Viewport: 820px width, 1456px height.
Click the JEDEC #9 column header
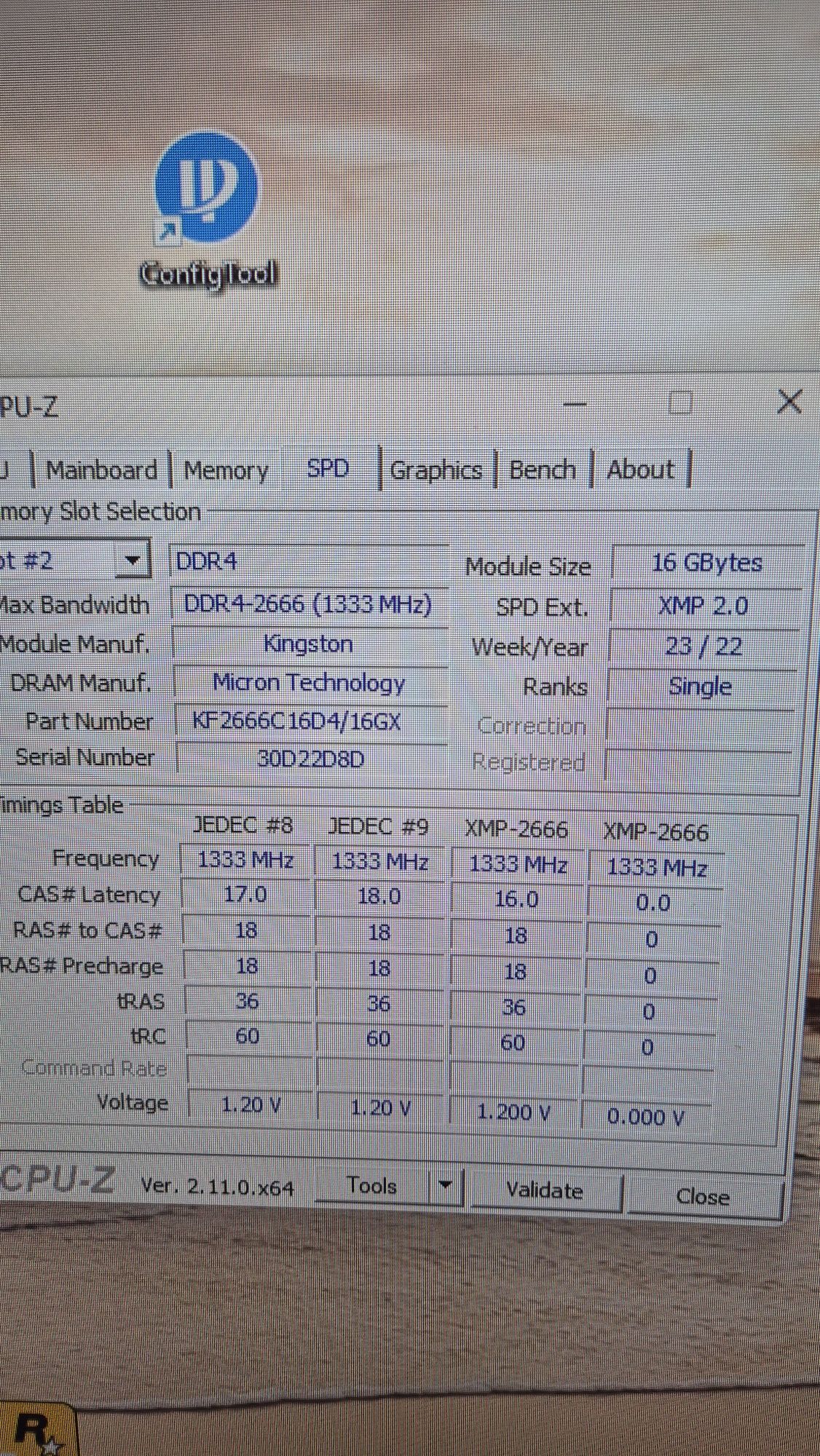(379, 826)
